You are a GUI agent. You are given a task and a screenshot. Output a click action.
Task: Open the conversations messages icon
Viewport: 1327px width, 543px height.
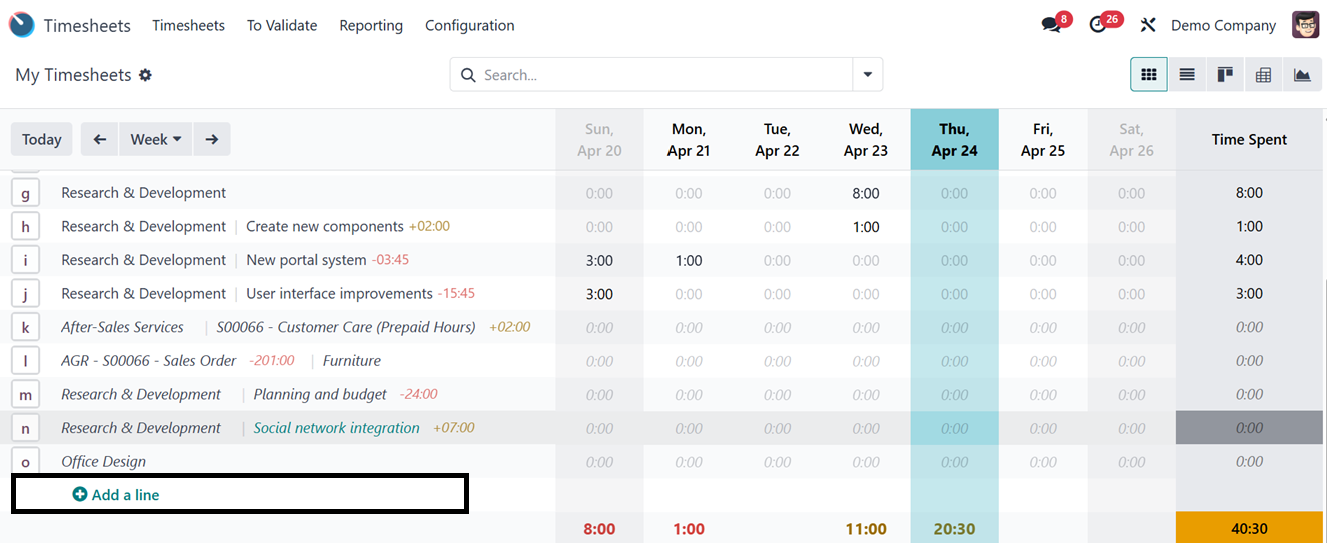coord(1051,25)
